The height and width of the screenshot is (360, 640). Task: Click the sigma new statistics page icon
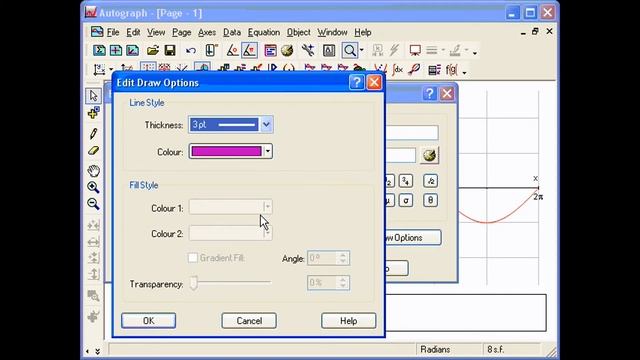click(x=99, y=51)
